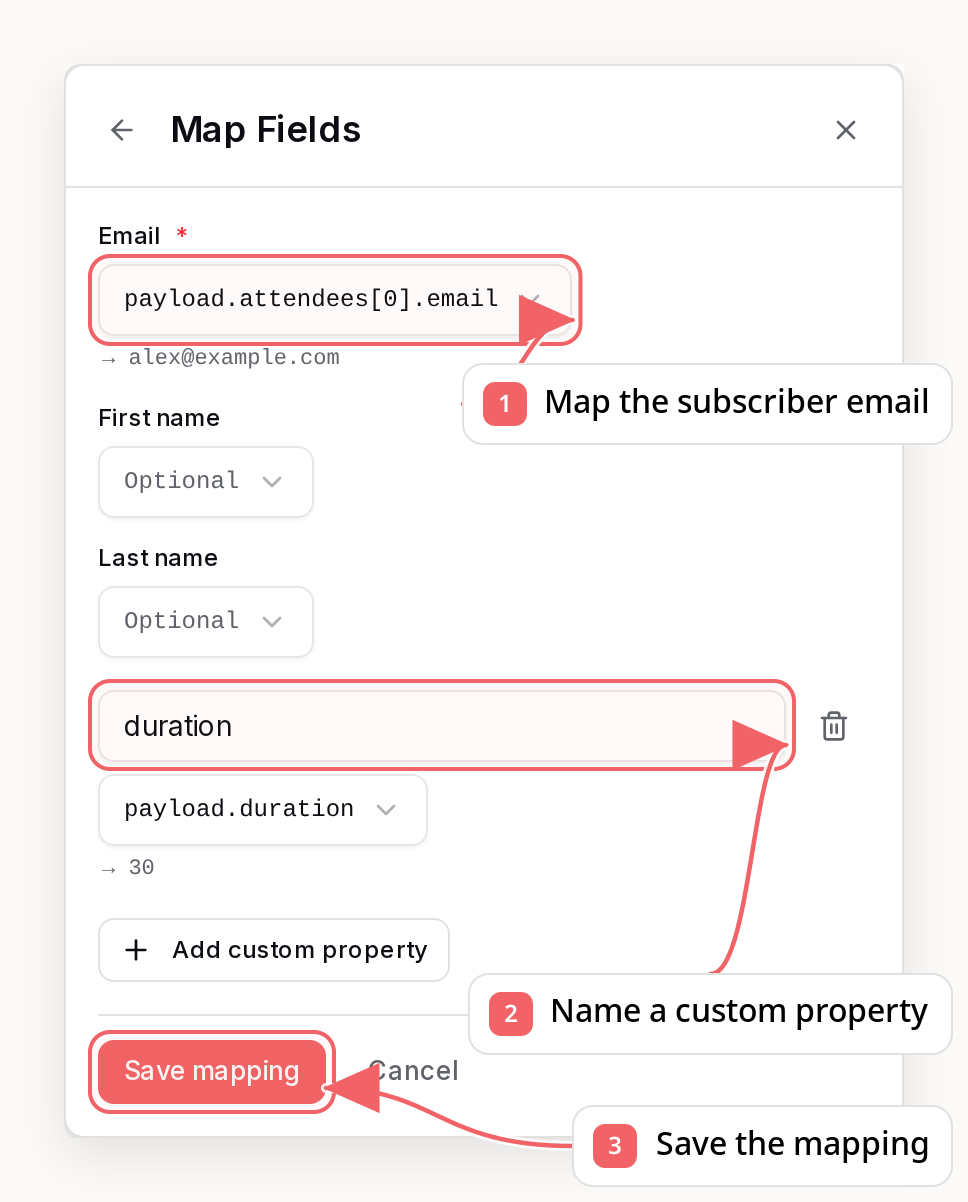Click the Last name label
968x1202 pixels.
(x=158, y=558)
